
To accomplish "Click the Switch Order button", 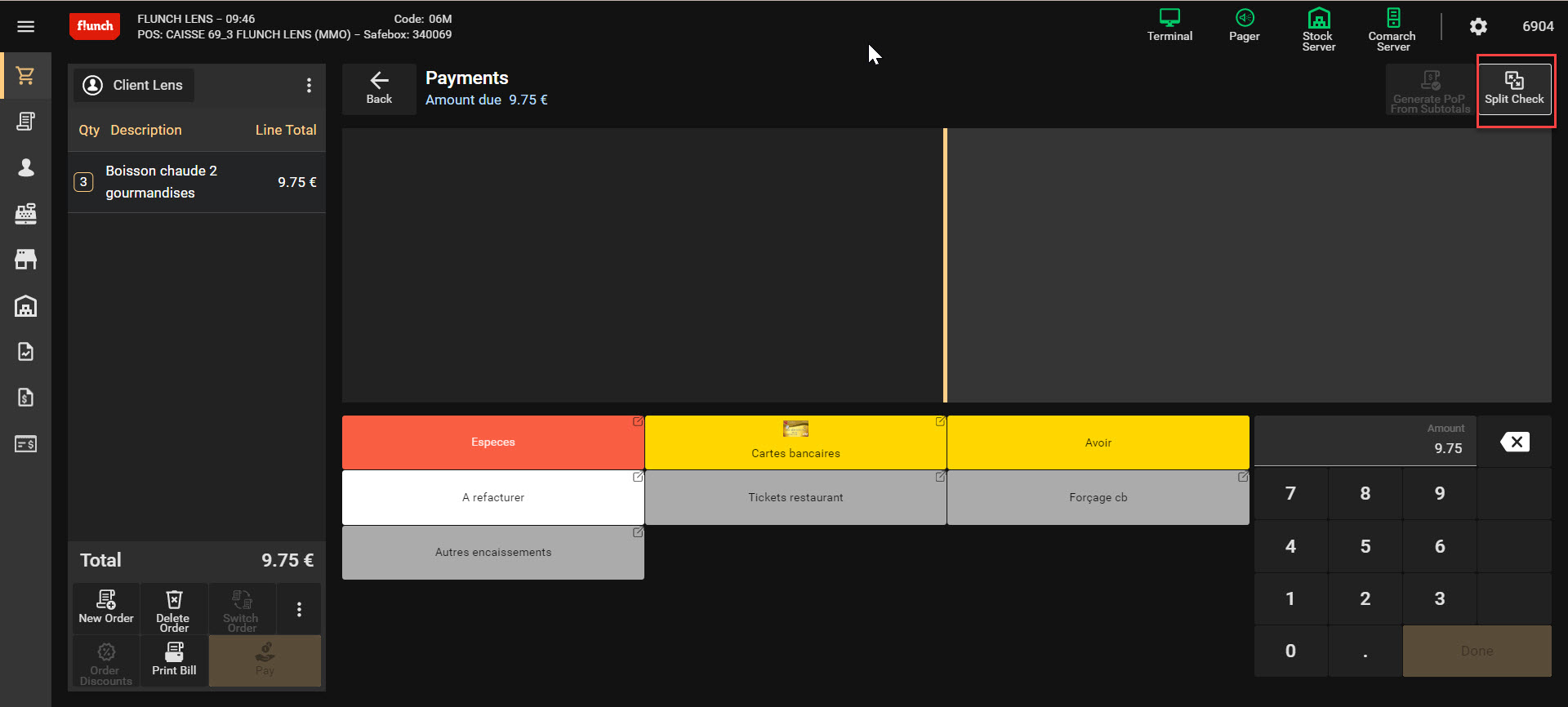I will 242,609.
